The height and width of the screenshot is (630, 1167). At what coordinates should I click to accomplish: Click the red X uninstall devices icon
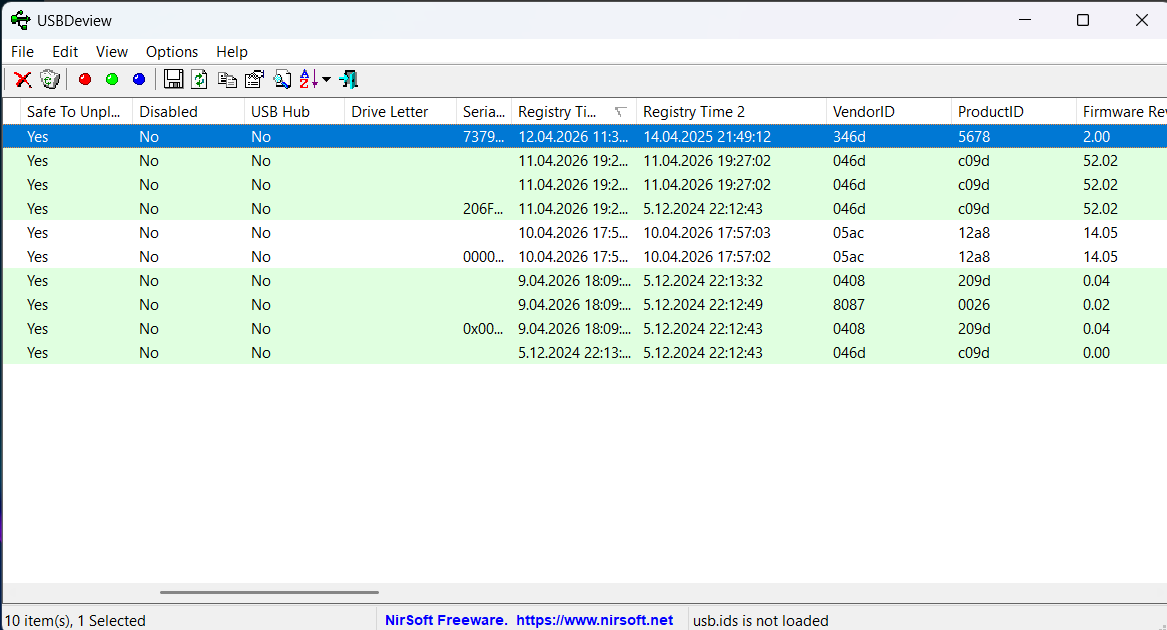click(x=23, y=79)
